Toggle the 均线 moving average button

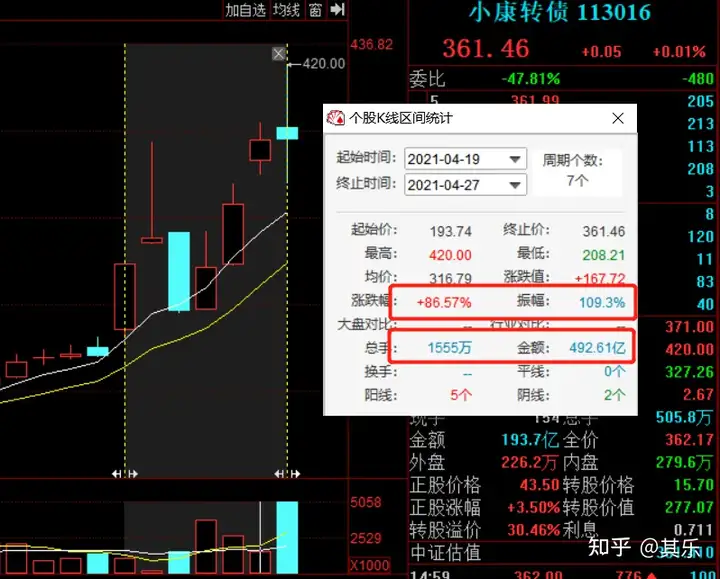tap(286, 10)
